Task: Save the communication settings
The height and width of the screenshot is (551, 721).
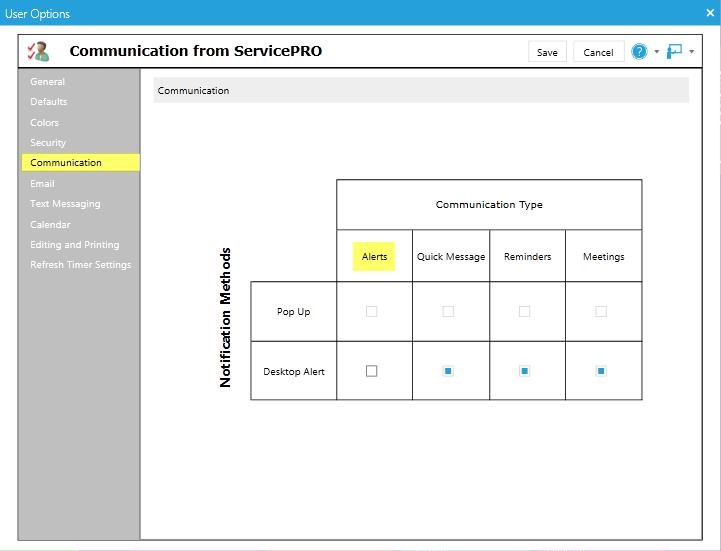Action: (547, 52)
